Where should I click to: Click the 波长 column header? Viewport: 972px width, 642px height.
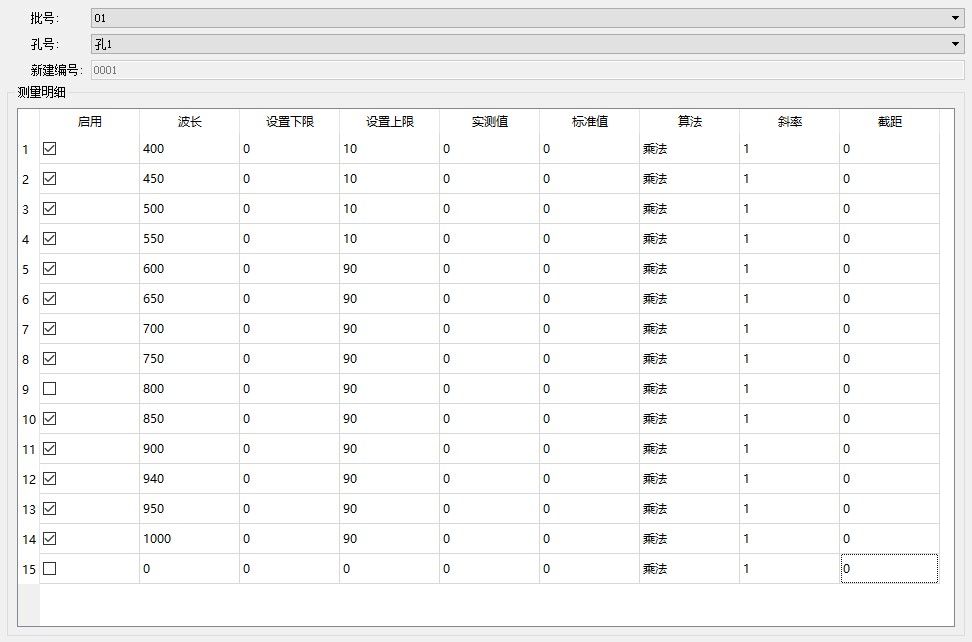[189, 121]
